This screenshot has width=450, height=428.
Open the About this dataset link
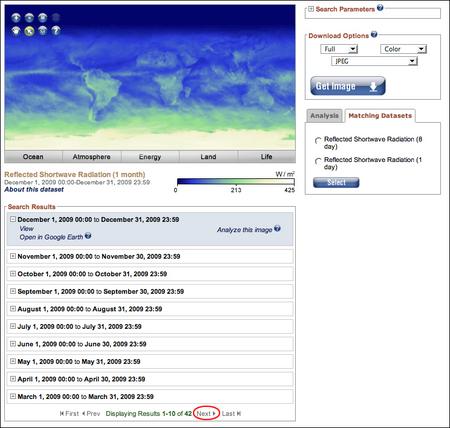pos(34,189)
